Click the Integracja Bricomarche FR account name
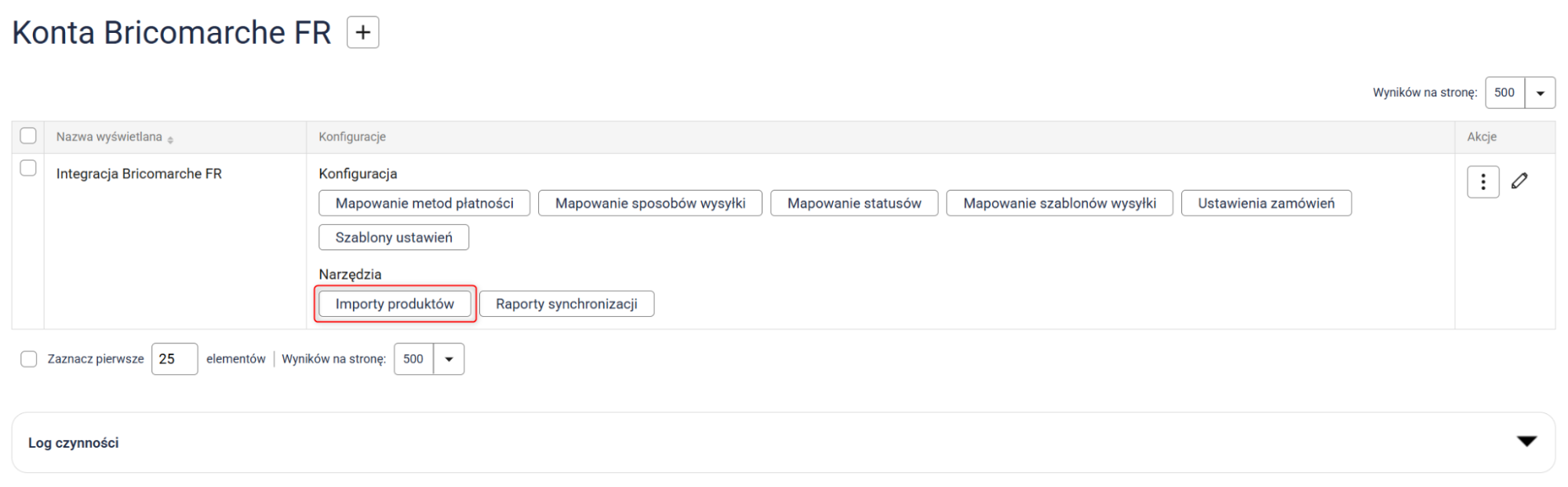This screenshot has width=1568, height=487. [139, 174]
